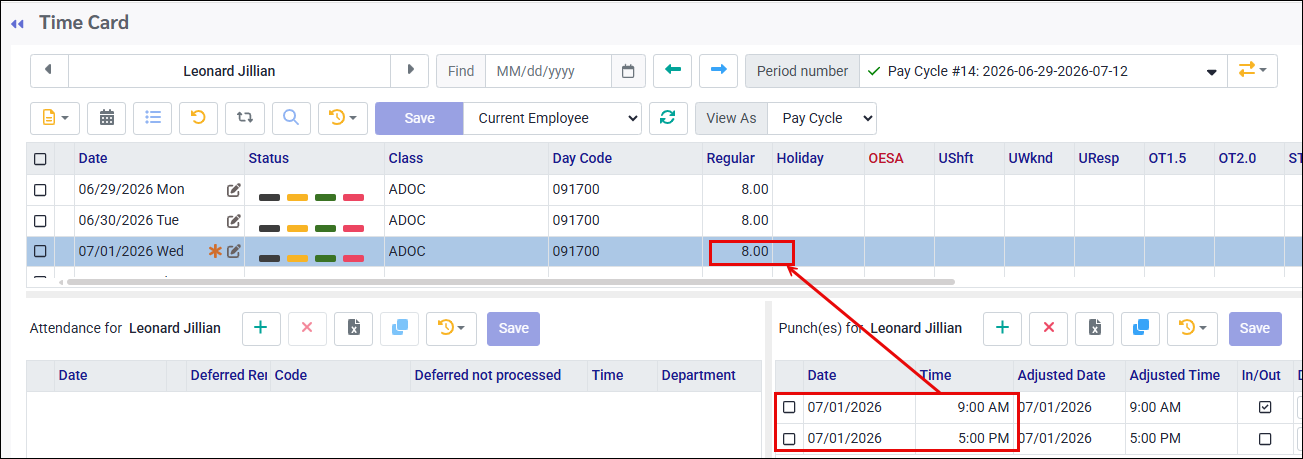
Task: Go to next employee with right triangle
Action: 410,70
